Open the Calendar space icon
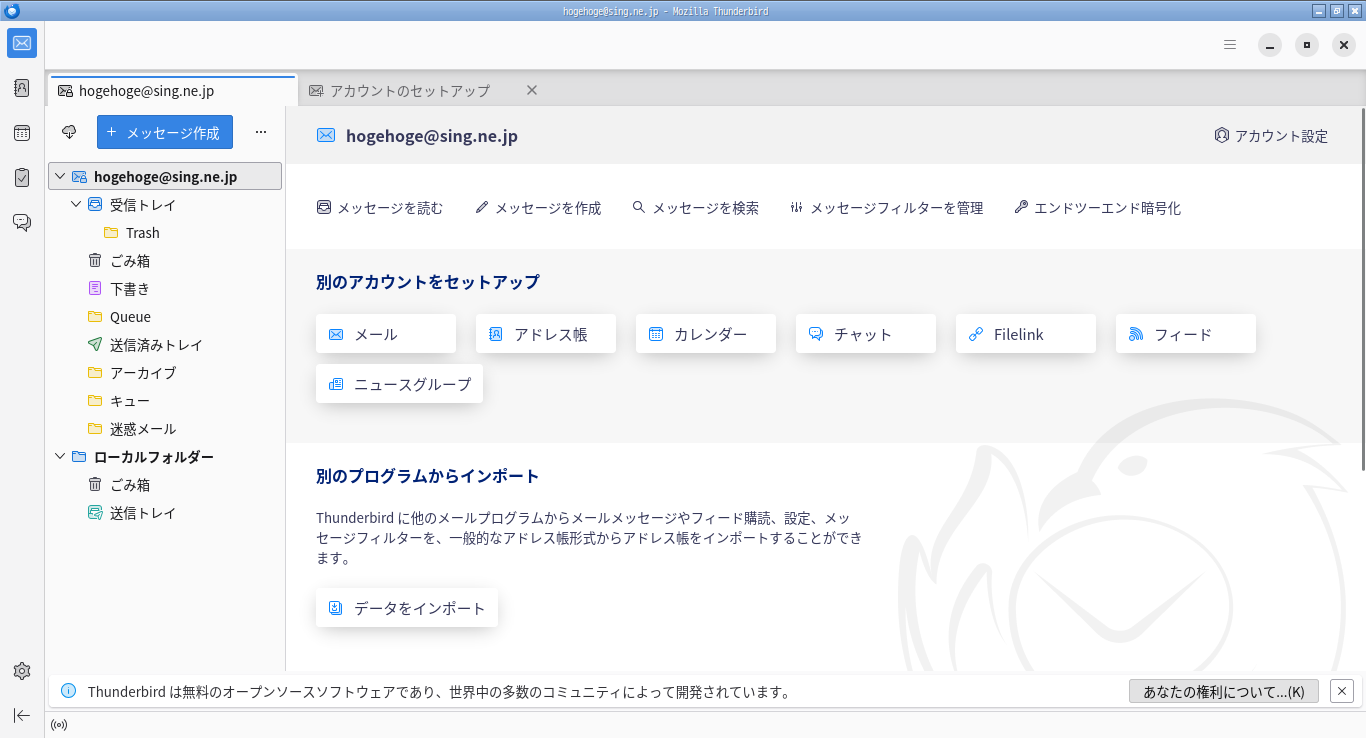The width and height of the screenshot is (1366, 738). pos(22,133)
